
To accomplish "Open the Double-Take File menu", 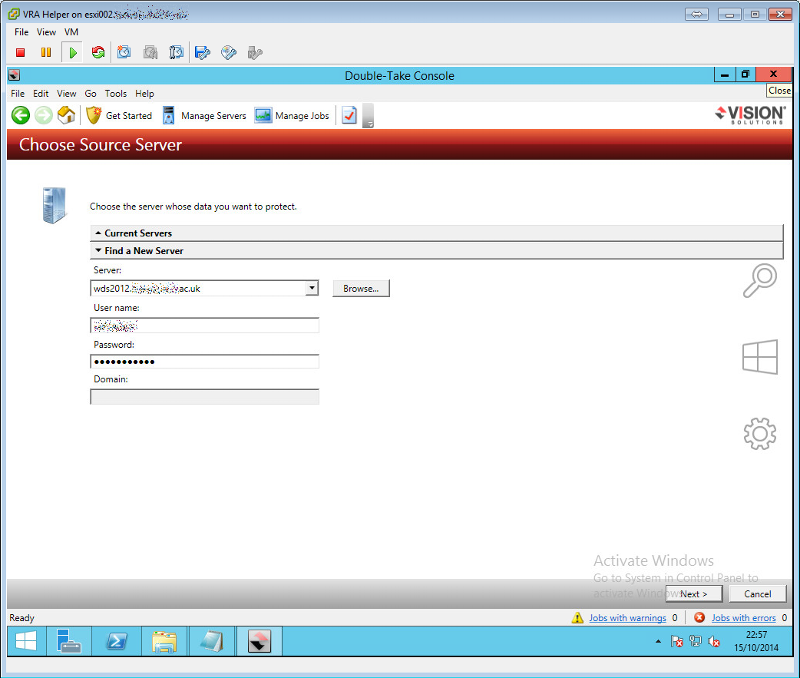I will [17, 93].
